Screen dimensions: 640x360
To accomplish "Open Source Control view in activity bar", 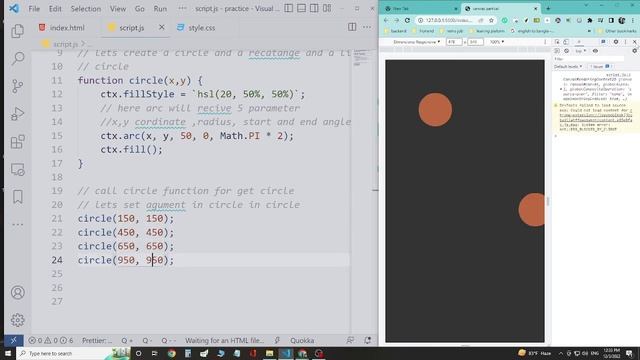I will point(18,86).
